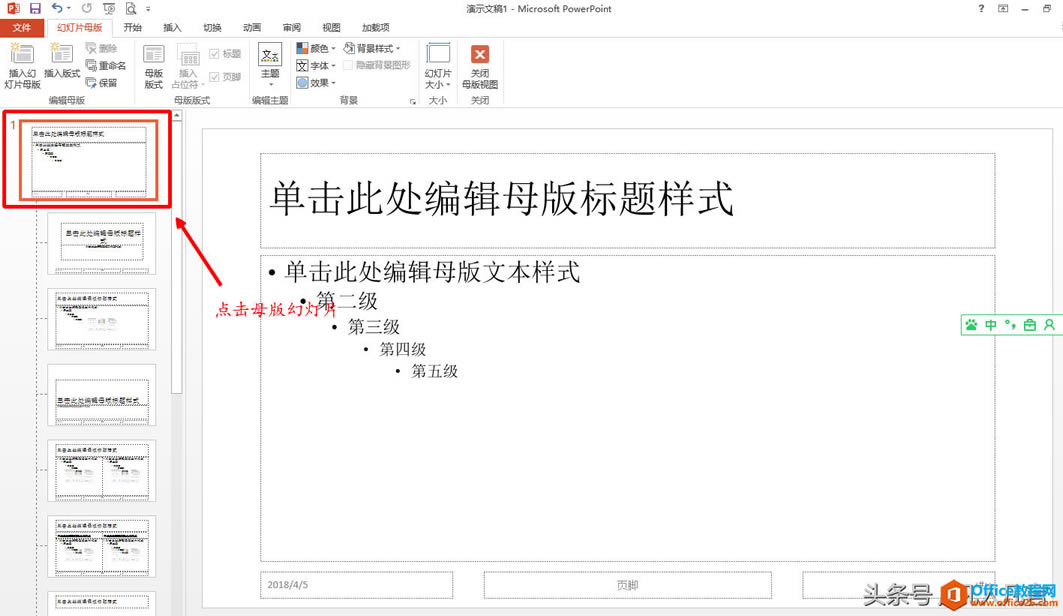1063x616 pixels.
Task: Expand Customize Quick Access Toolbar arrow
Action: click(x=148, y=9)
